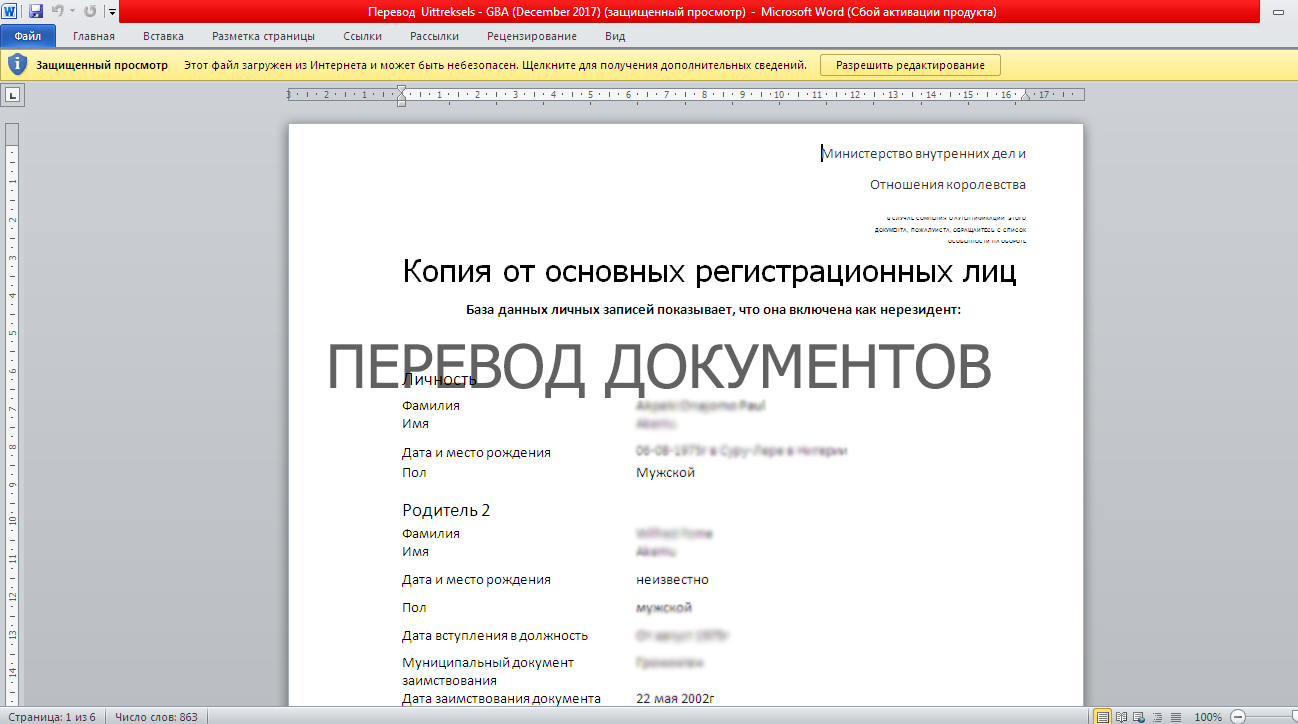
Task: Click the tab stop selector box left of ruler
Action: coord(13,95)
